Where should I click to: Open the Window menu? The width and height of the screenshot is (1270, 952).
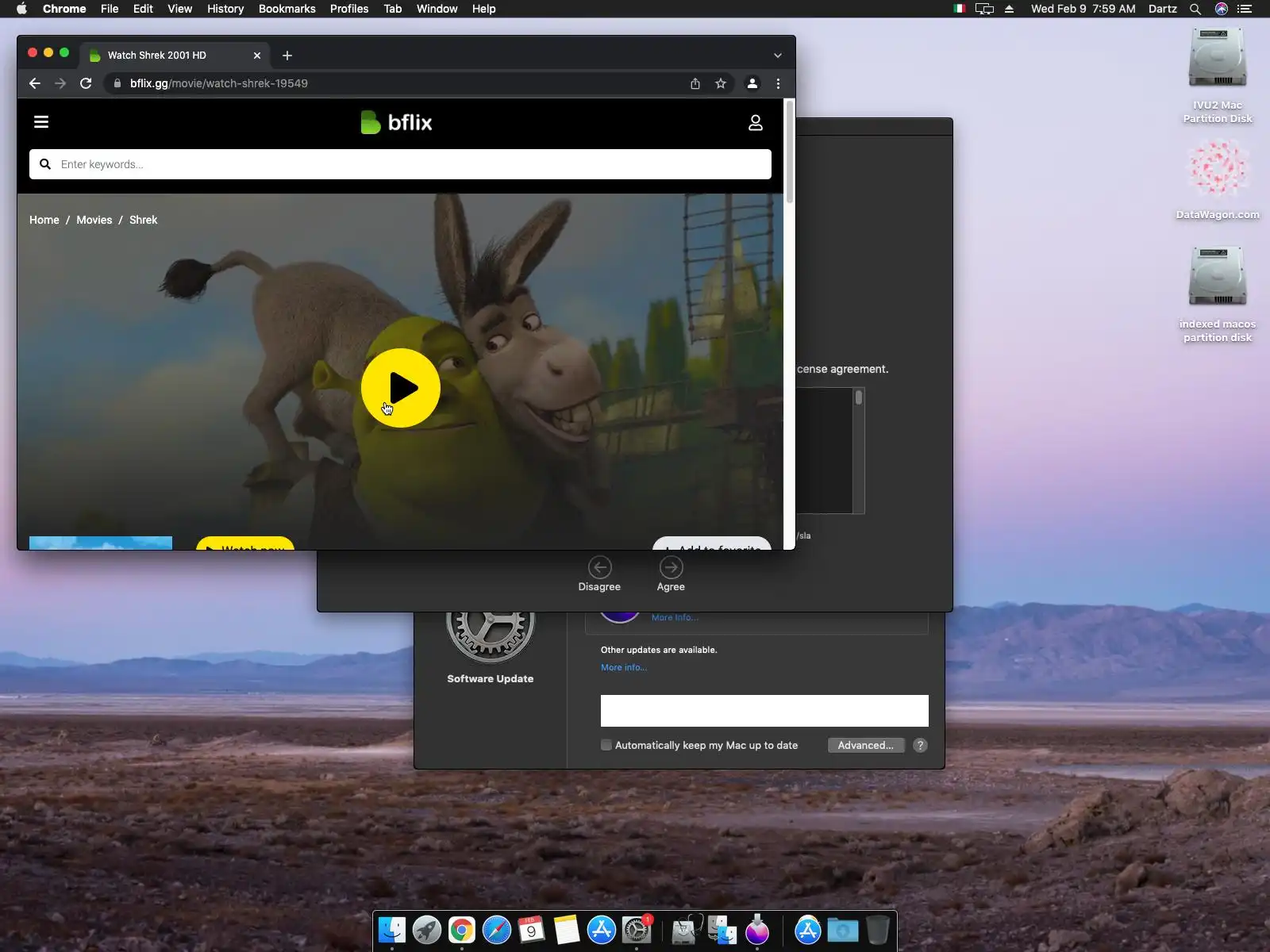tap(437, 9)
